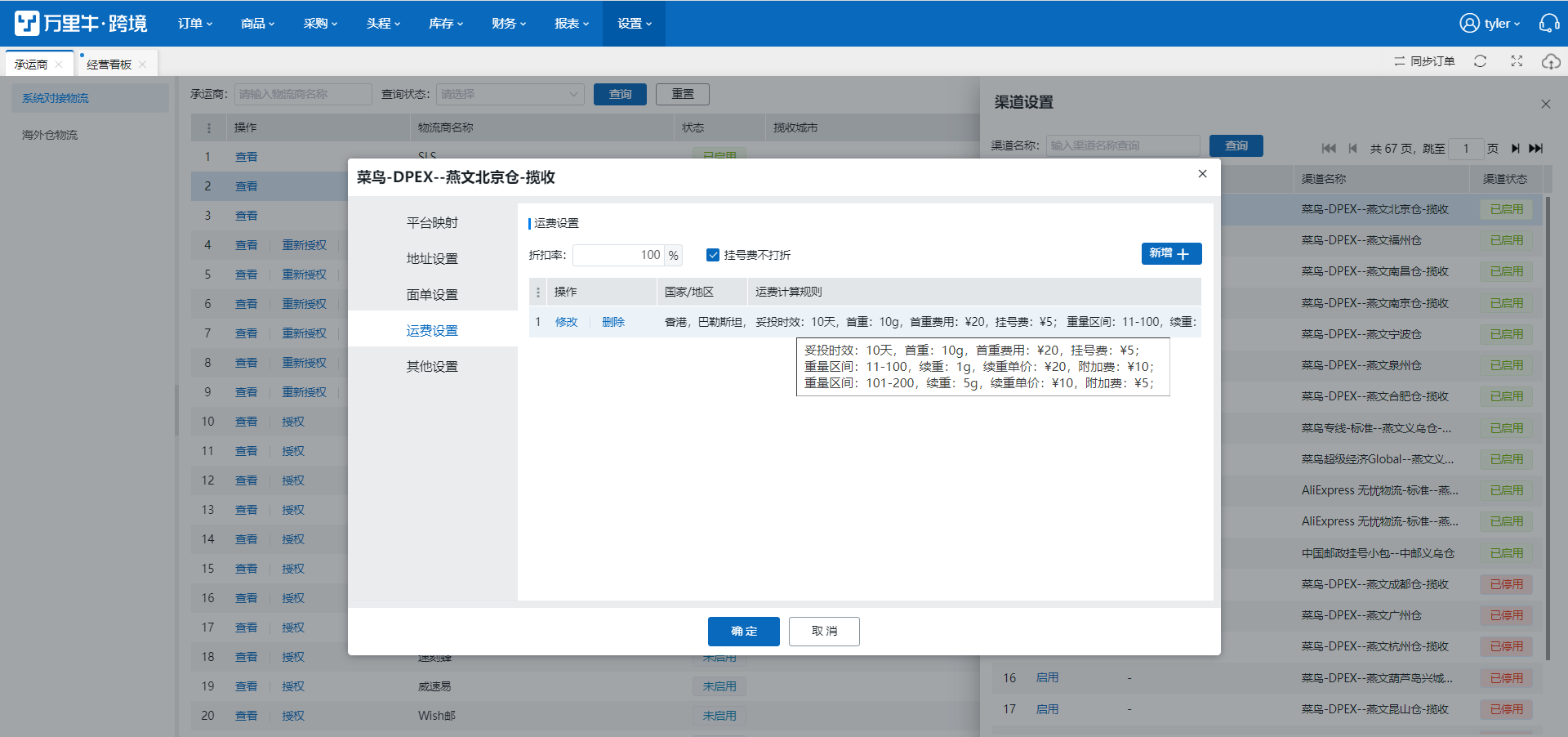Close the 承运商 tab with its x icon

click(59, 65)
